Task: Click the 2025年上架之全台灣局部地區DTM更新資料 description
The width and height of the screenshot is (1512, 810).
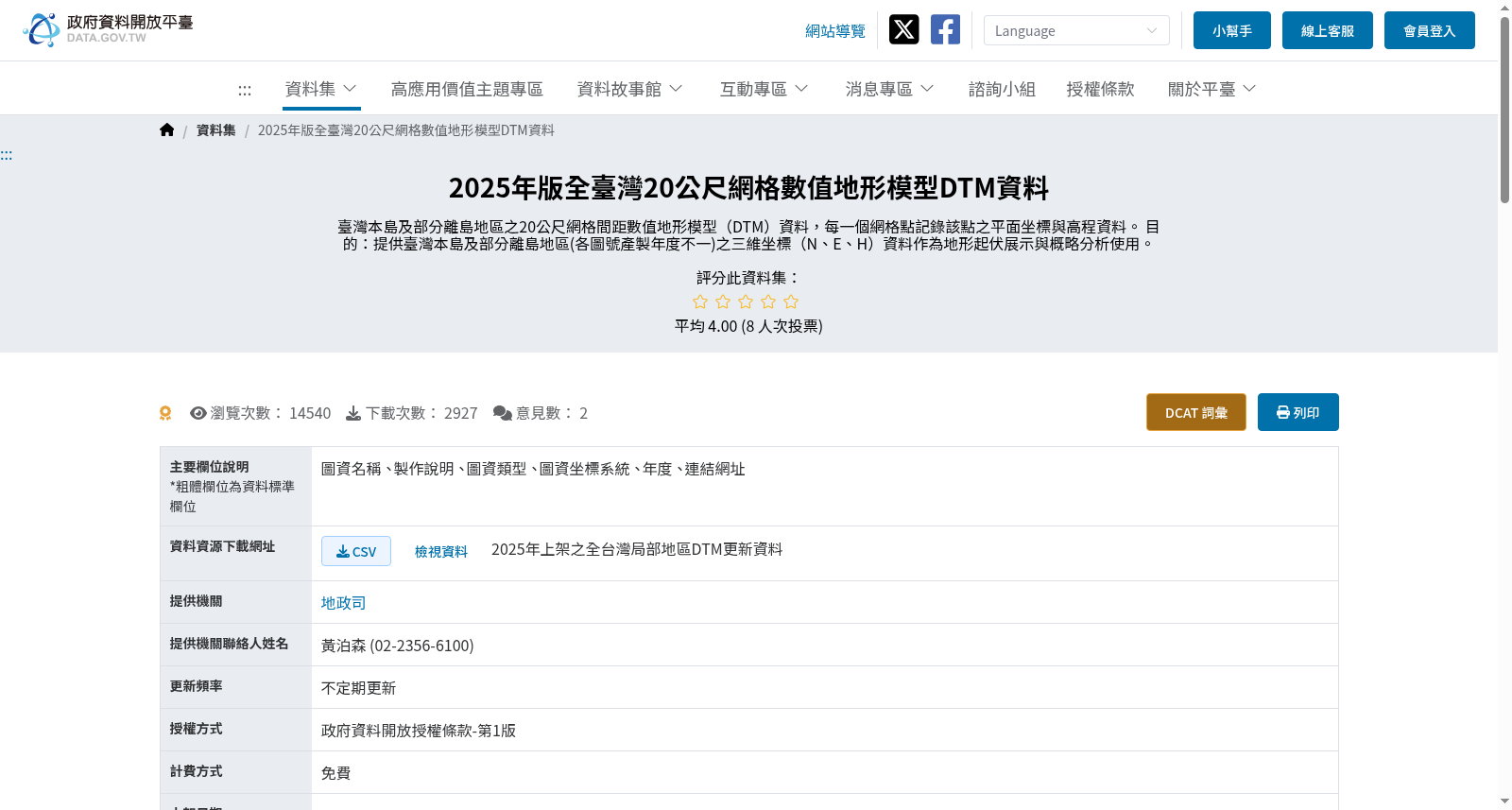Action: click(637, 549)
